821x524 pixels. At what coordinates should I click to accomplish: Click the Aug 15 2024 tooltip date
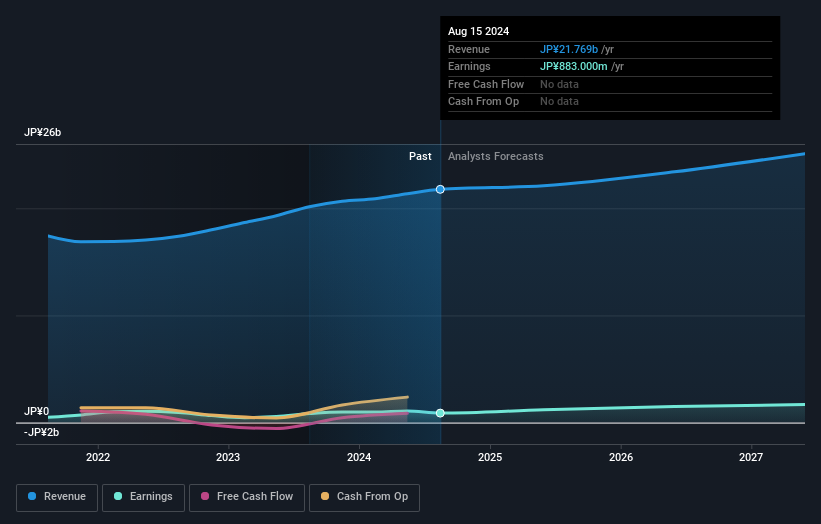click(x=478, y=31)
